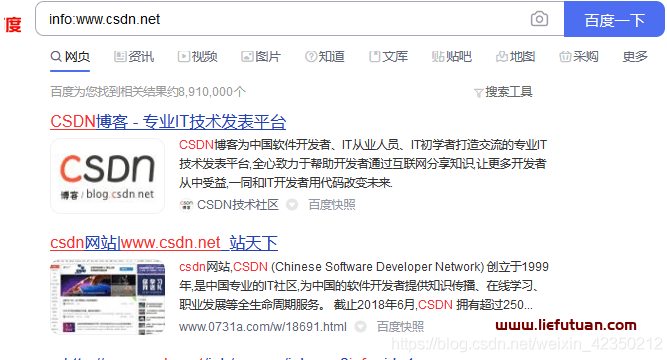Open the 采购 tab

pyautogui.click(x=579, y=57)
